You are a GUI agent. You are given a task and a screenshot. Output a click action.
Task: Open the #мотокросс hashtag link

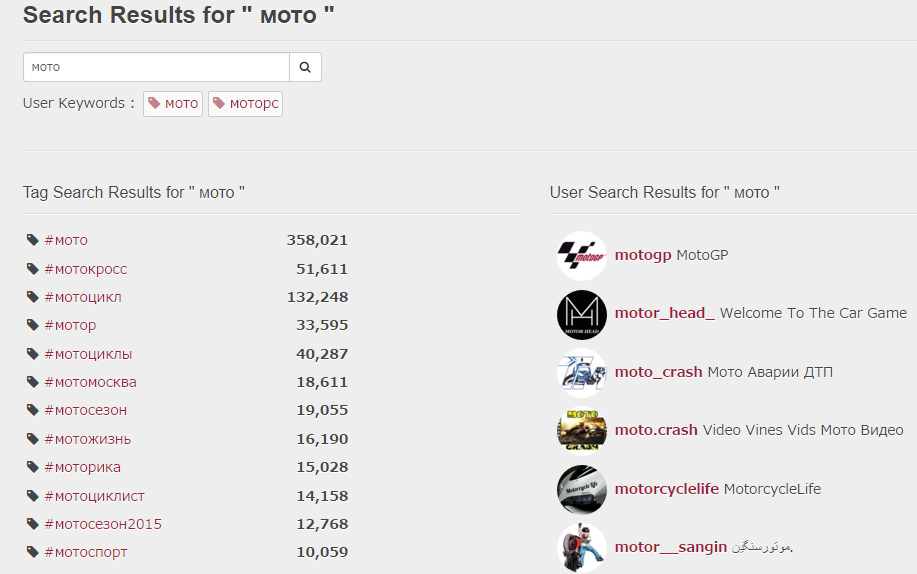pyautogui.click(x=85, y=269)
